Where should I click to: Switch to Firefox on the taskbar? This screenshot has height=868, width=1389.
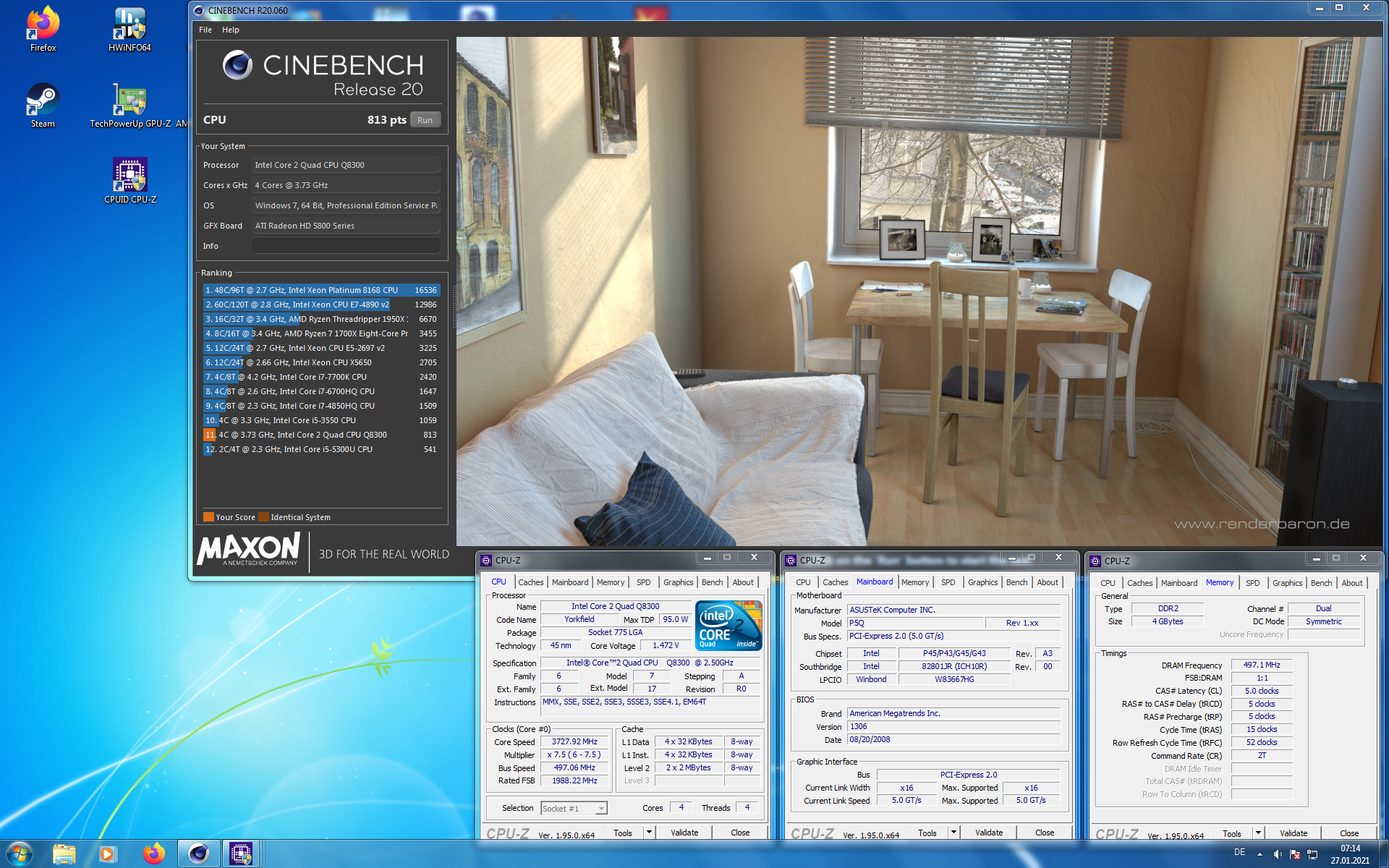(x=153, y=854)
